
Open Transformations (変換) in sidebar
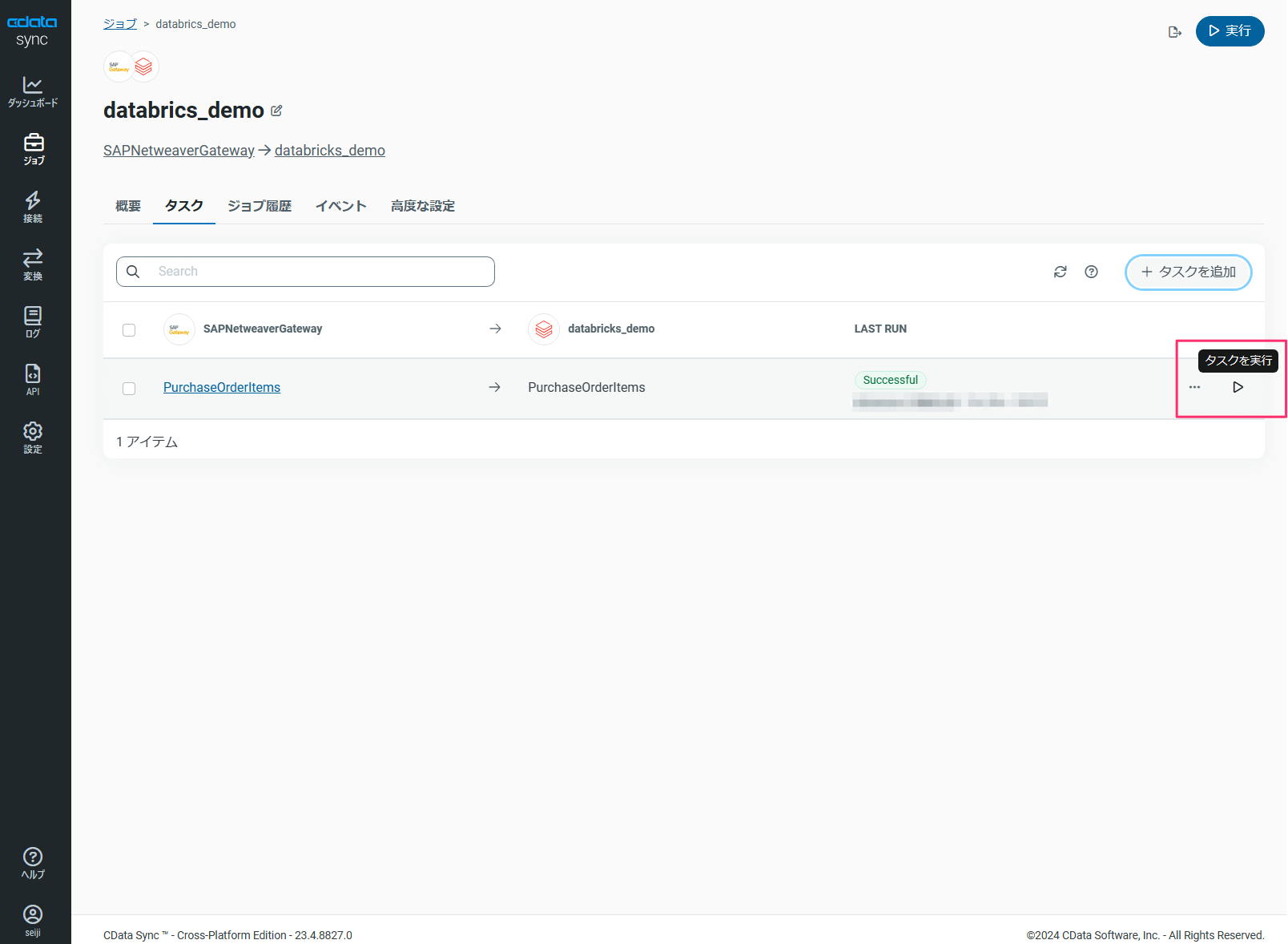(x=33, y=264)
